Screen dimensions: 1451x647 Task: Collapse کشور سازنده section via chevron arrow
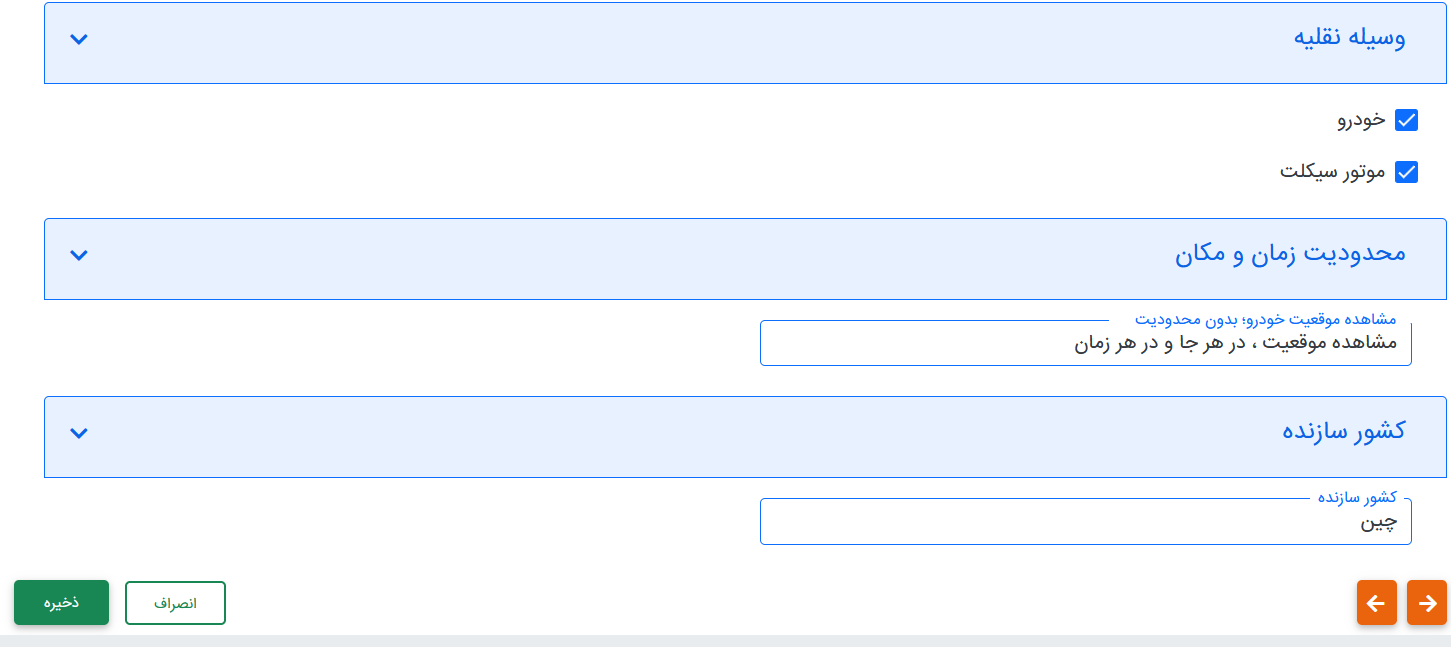pyautogui.click(x=79, y=433)
